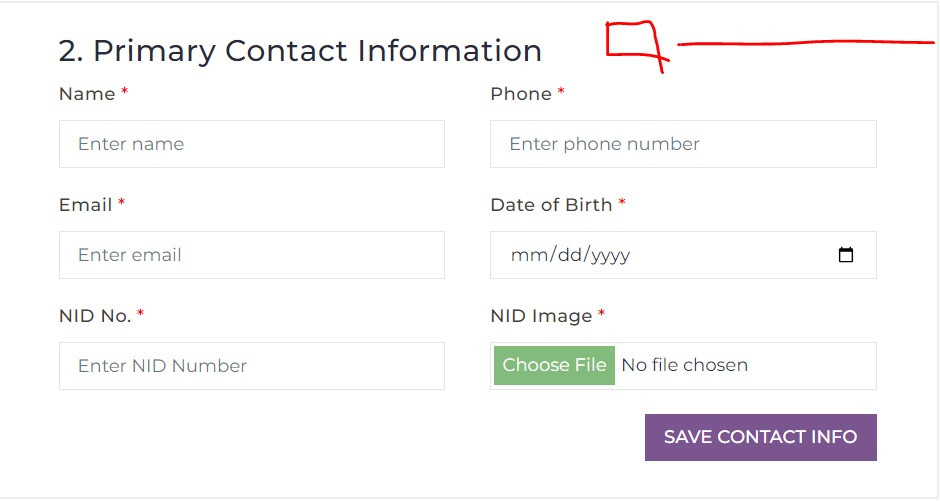Select the dd day segment of date
The image size is (940, 501).
pos(568,255)
